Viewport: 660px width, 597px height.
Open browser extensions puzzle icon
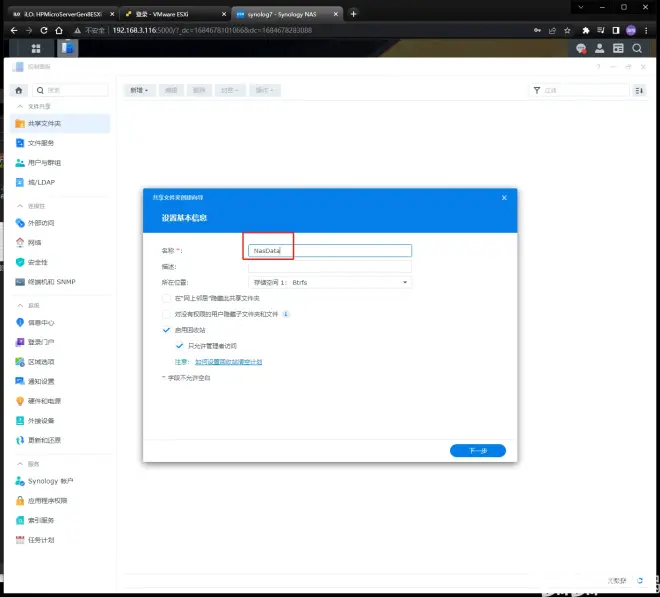585,30
